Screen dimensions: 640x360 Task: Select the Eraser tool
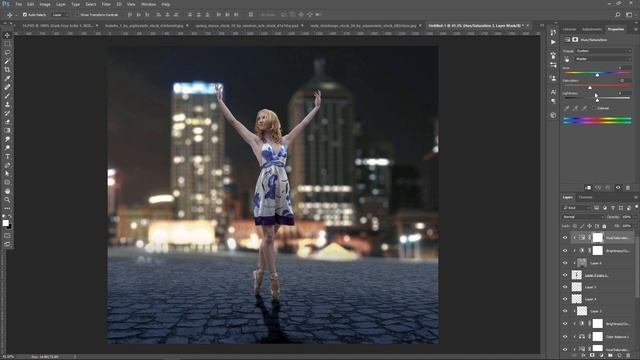tap(7, 122)
